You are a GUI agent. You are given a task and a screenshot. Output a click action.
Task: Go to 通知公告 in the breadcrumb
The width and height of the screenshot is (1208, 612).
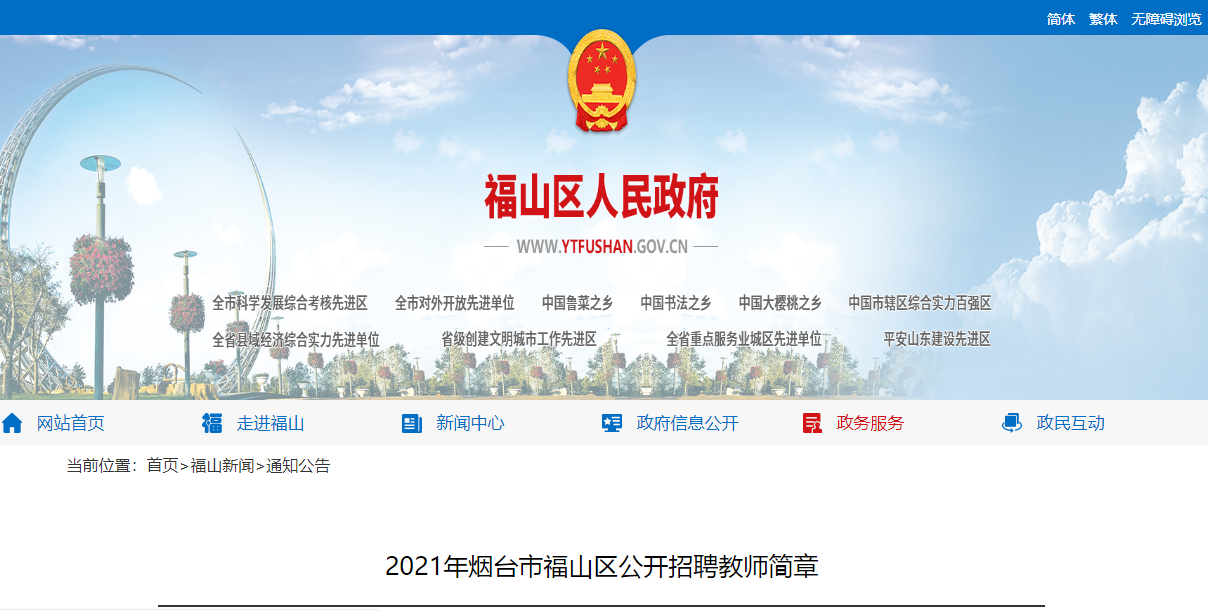[x=298, y=466]
